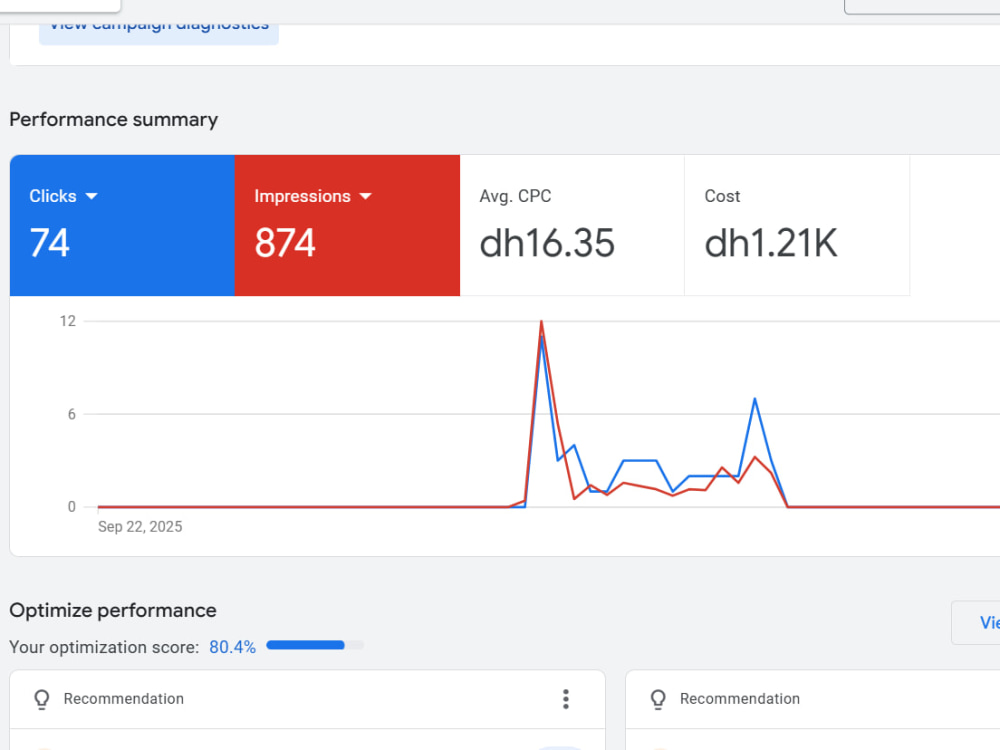Image resolution: width=1000 pixels, height=750 pixels.
Task: Click the second Recommendation card title text
Action: [740, 699]
